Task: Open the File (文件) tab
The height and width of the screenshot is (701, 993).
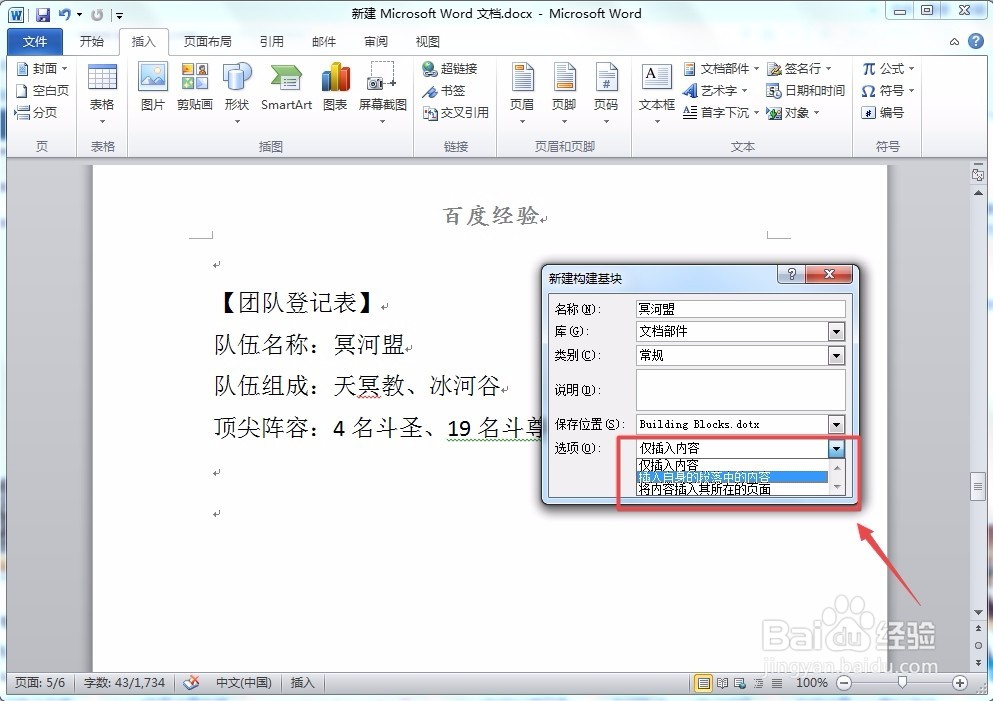Action: [35, 42]
